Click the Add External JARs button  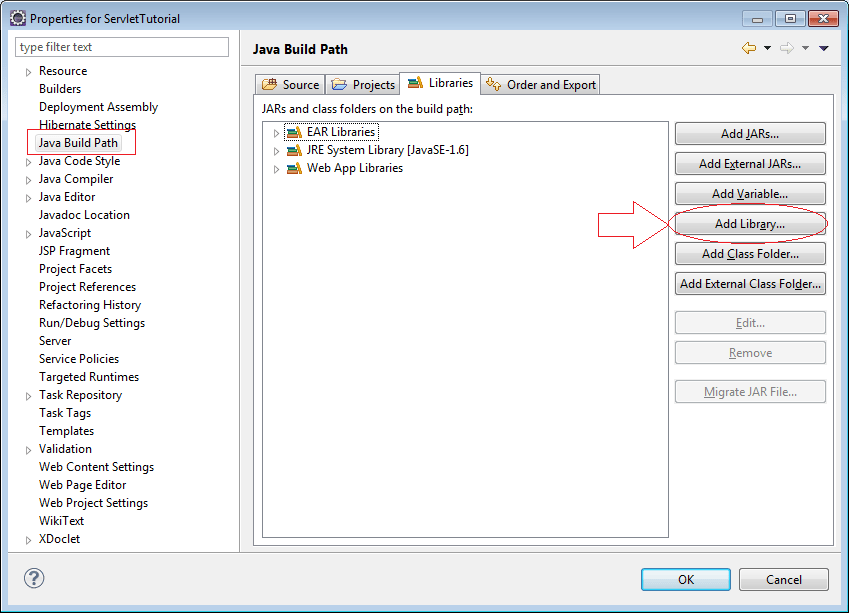point(750,163)
